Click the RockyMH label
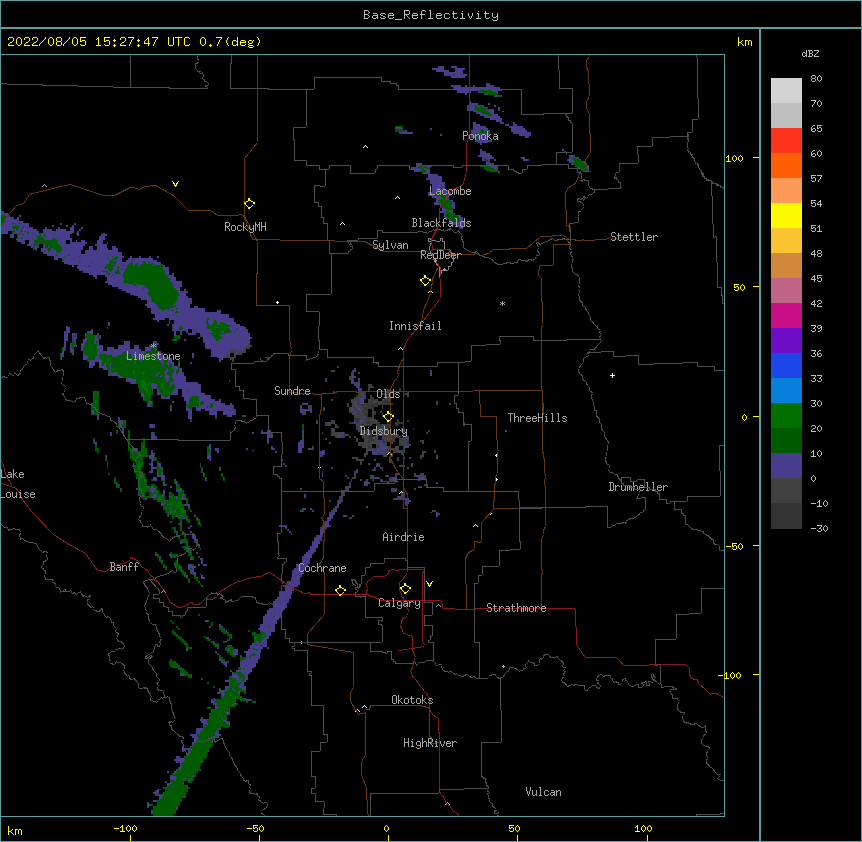The image size is (862, 842). 245,227
